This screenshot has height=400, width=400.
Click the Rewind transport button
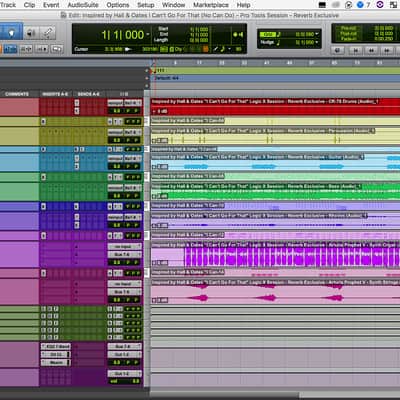(x=371, y=50)
